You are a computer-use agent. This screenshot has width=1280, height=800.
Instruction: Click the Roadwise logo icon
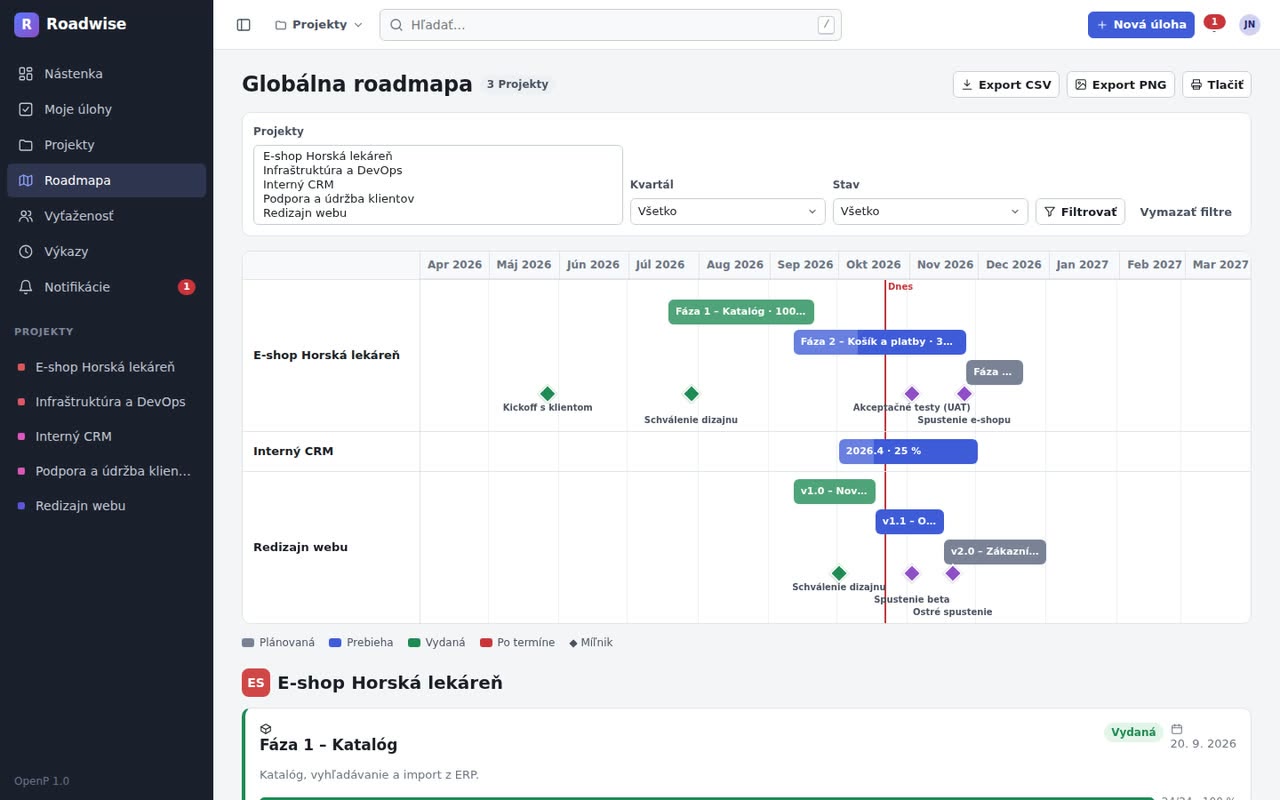coord(26,24)
